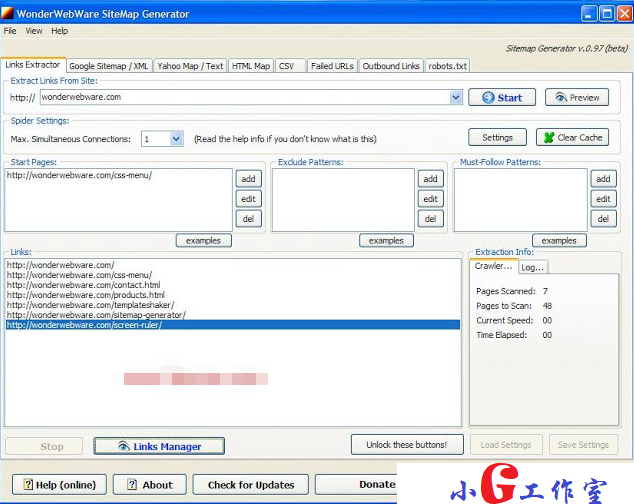
Task: Select the Crawler... tab in Extraction Info
Action: click(x=493, y=266)
